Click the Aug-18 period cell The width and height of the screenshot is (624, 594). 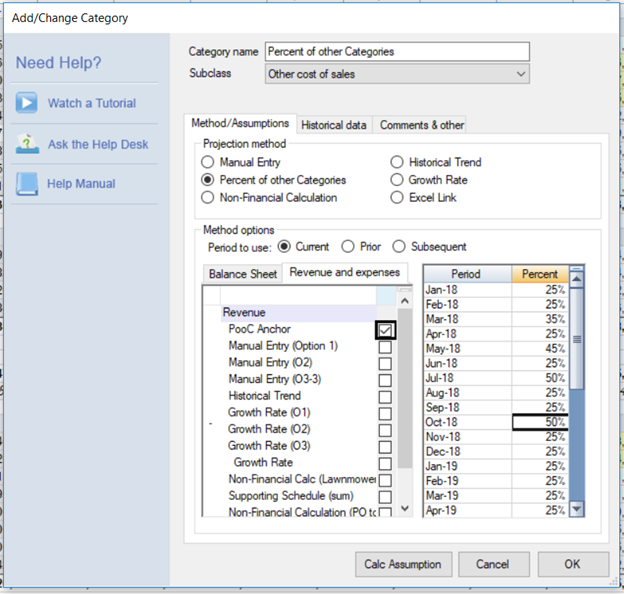(468, 393)
